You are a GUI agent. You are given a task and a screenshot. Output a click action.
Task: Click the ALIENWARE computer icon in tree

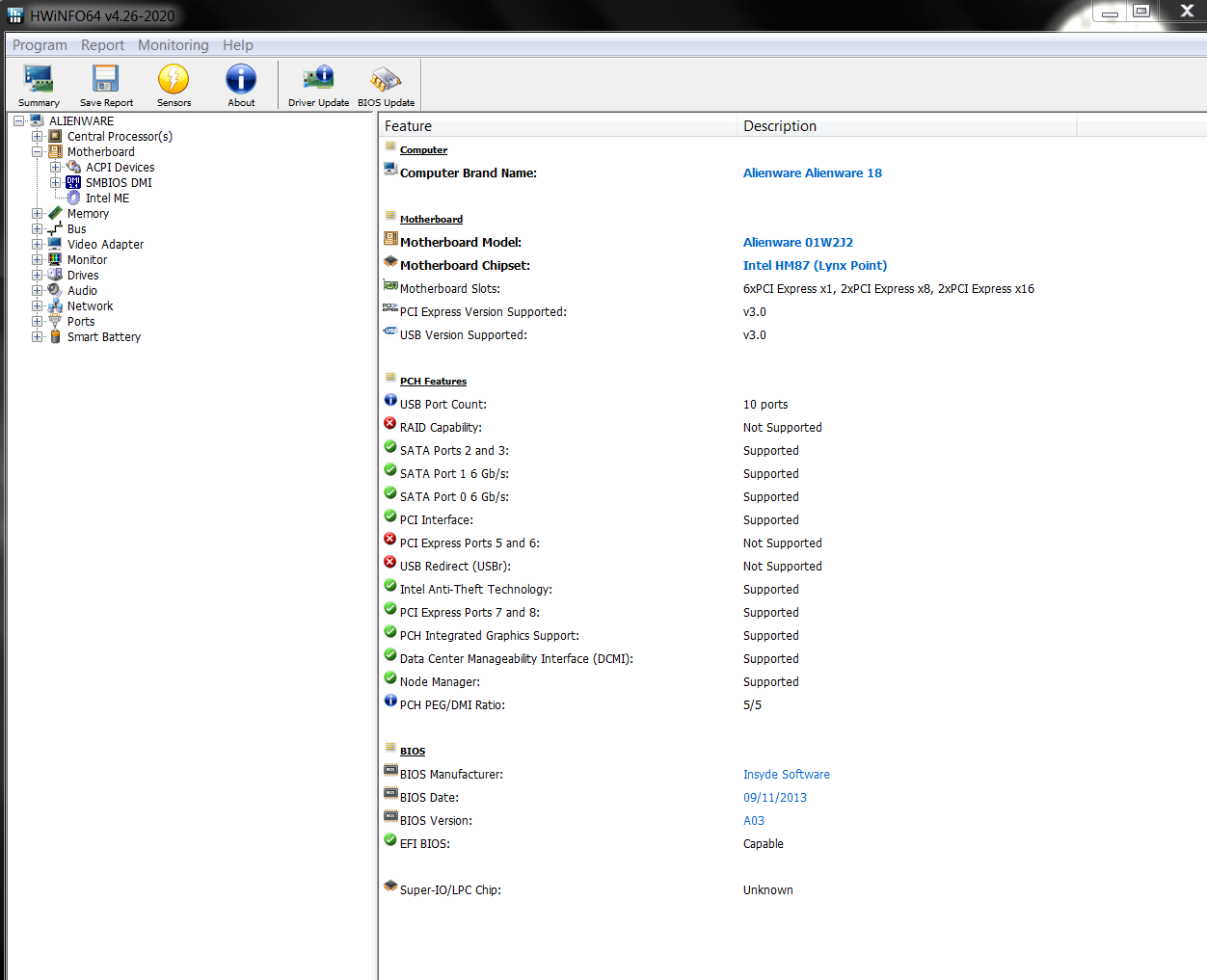point(37,120)
